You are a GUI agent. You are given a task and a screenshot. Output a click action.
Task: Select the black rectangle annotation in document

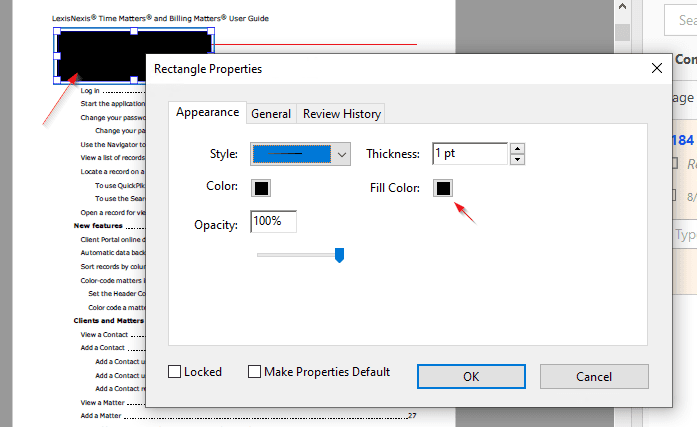point(134,56)
